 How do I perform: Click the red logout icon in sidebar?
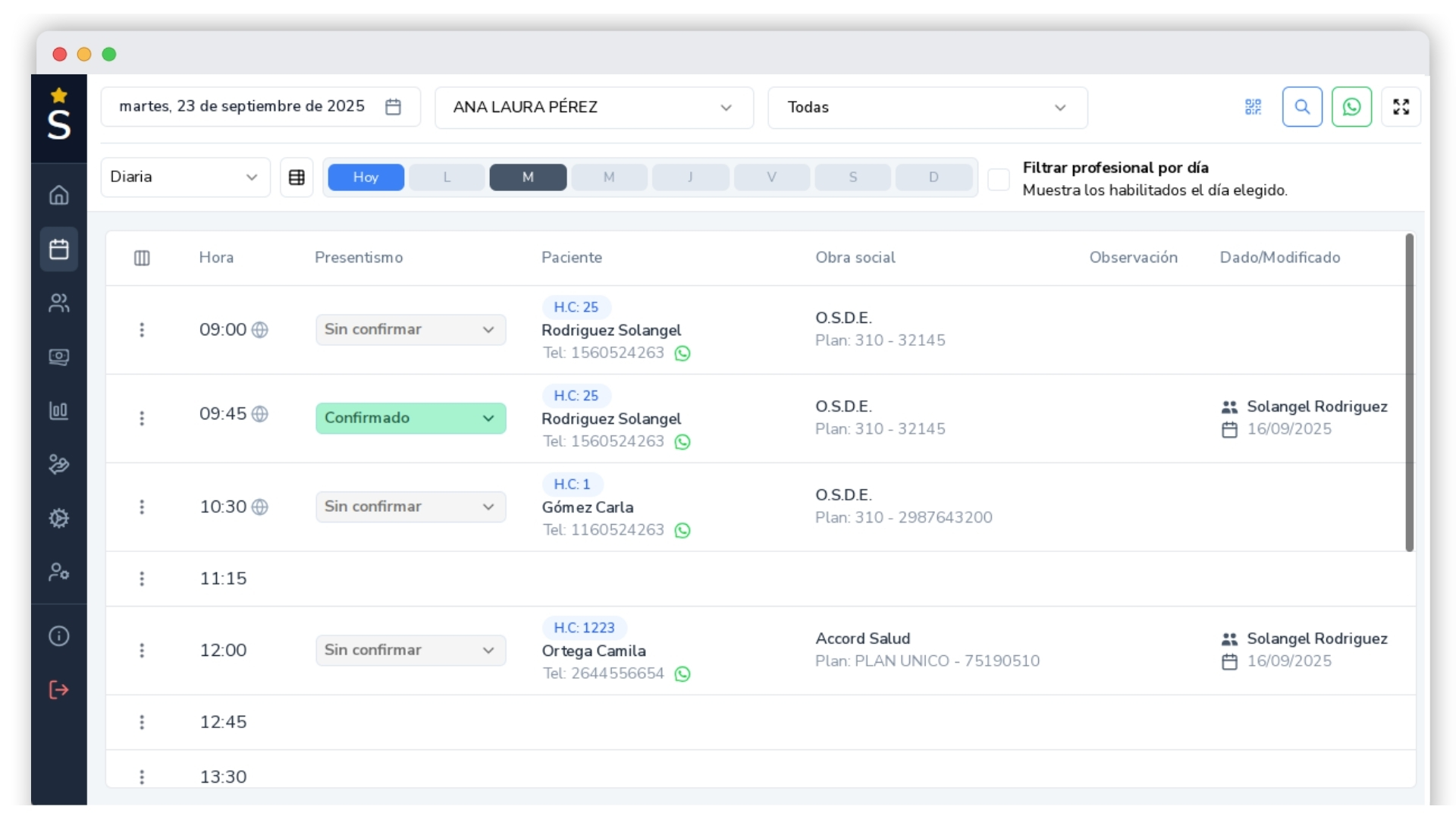[x=58, y=689]
